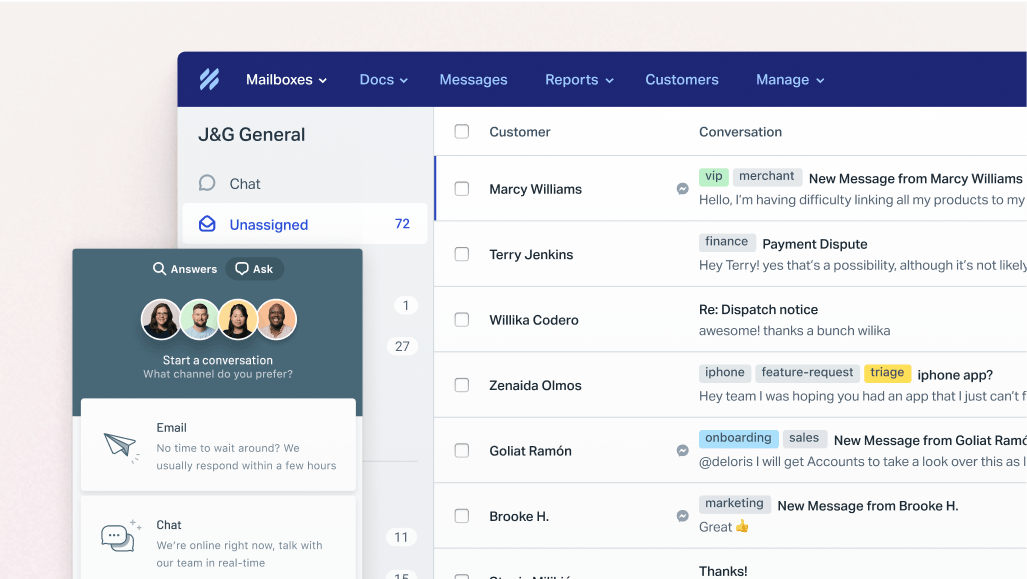Click the Conversation column header
The height and width of the screenshot is (579, 1027).
[x=740, y=132]
